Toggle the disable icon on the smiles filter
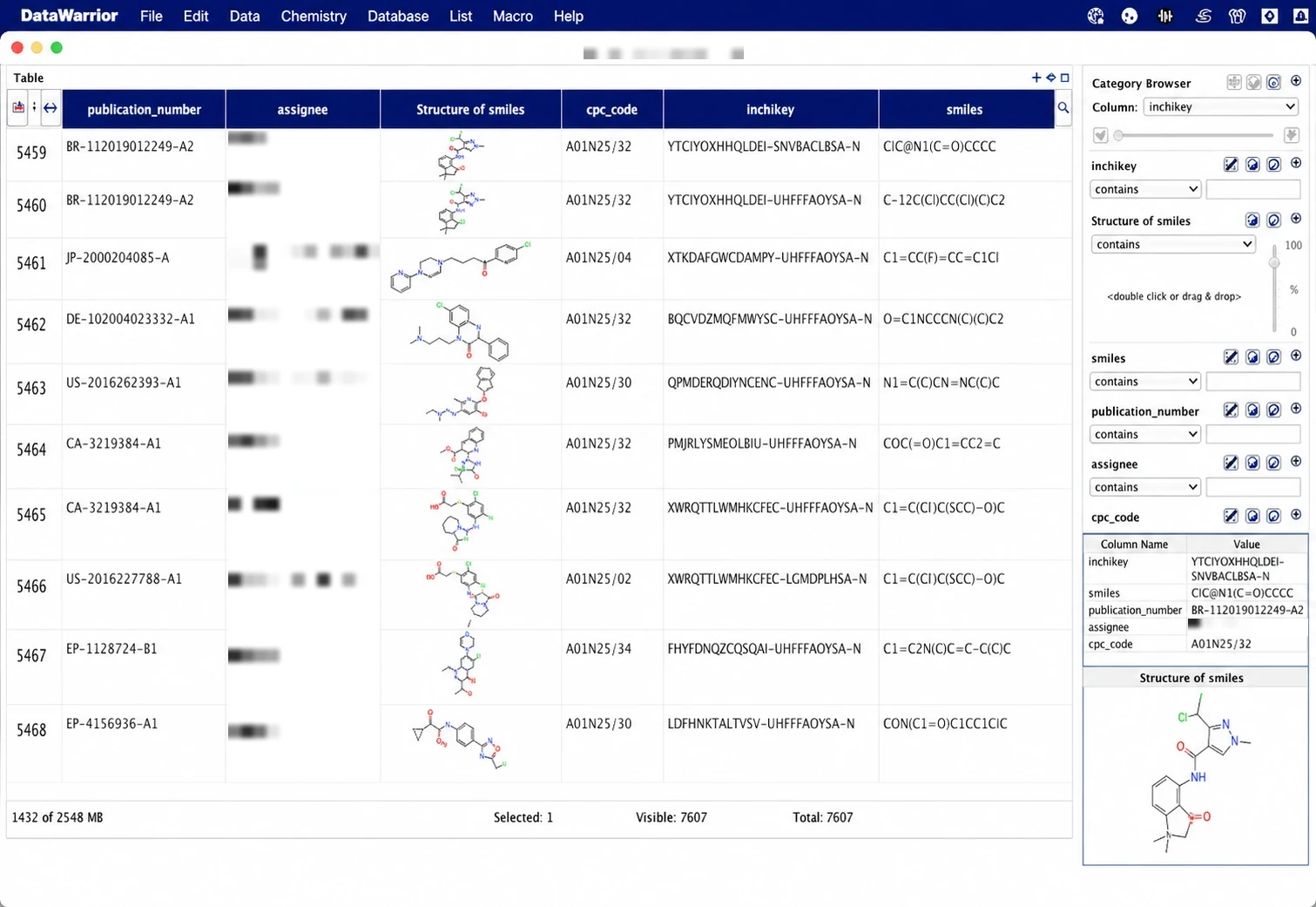Viewport: 1316px width, 907px height. (x=1273, y=357)
